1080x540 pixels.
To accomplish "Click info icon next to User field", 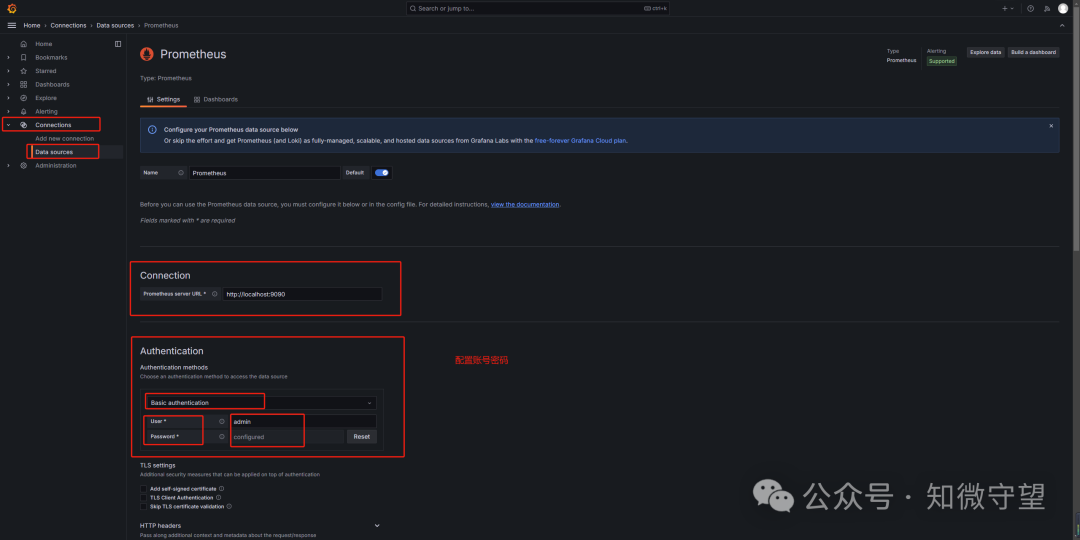I will coord(222,421).
